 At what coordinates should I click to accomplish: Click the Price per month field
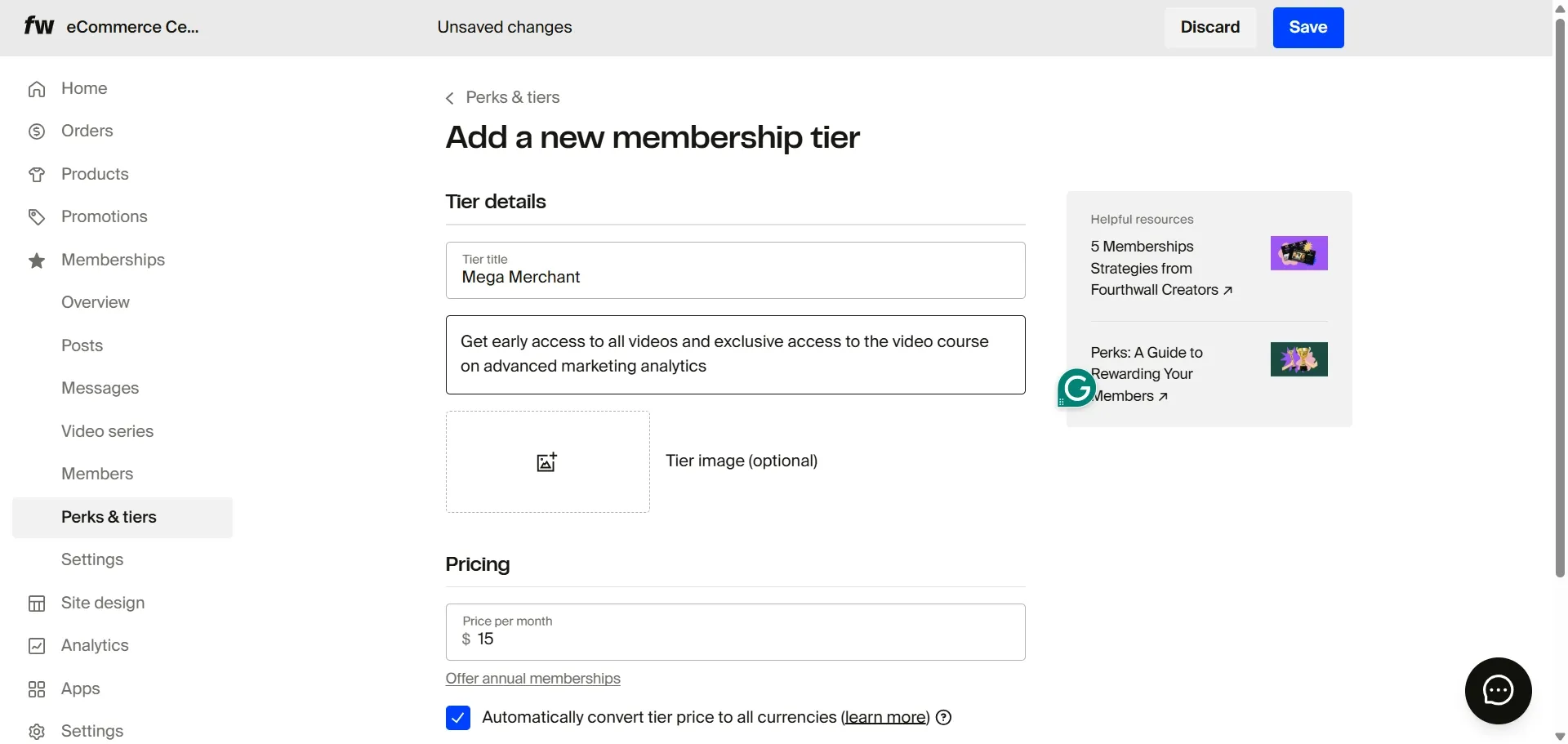pos(735,632)
